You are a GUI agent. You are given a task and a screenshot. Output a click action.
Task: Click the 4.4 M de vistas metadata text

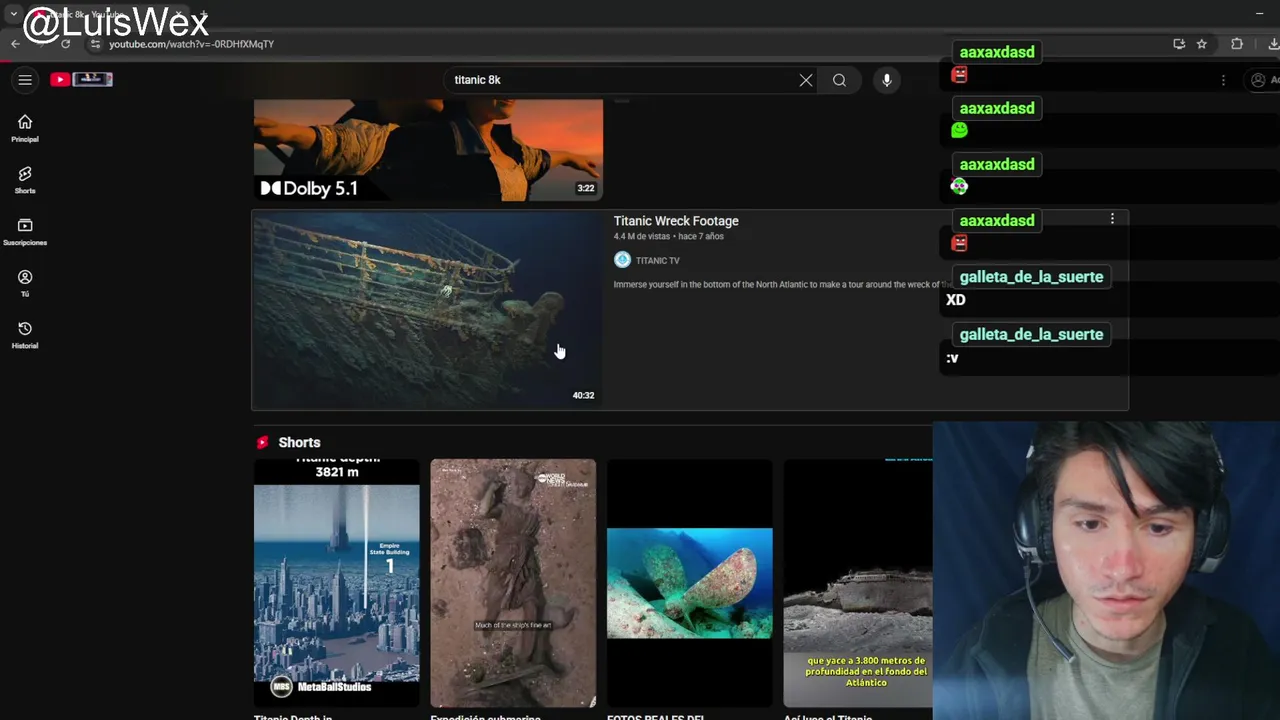pyautogui.click(x=641, y=237)
